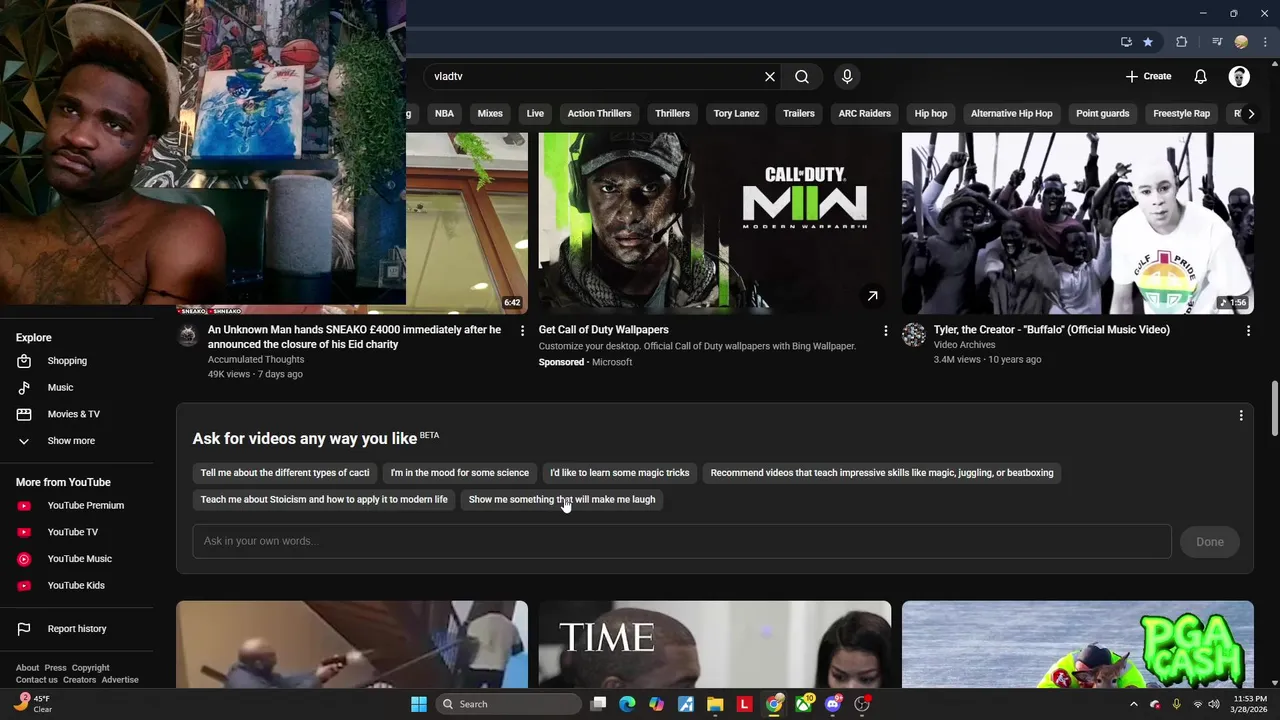This screenshot has height=720, width=1280.
Task: Choose the learn some magic tricks prompt
Action: pos(619,472)
